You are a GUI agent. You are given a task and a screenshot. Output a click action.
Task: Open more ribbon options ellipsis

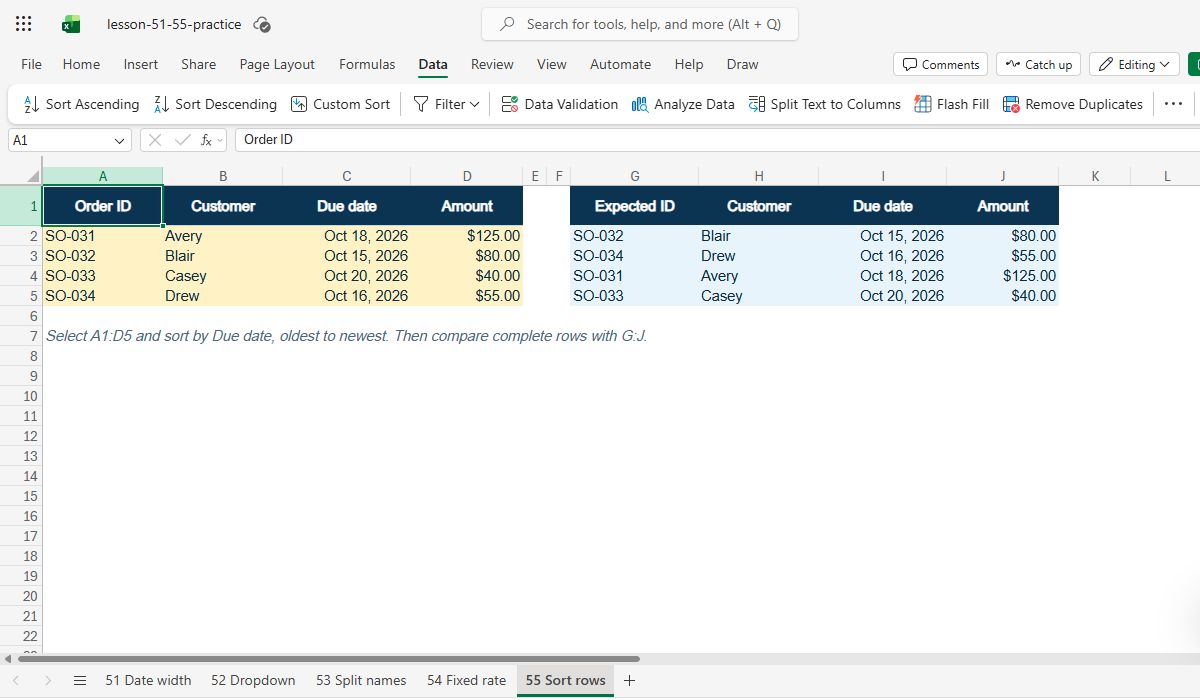click(x=1174, y=104)
